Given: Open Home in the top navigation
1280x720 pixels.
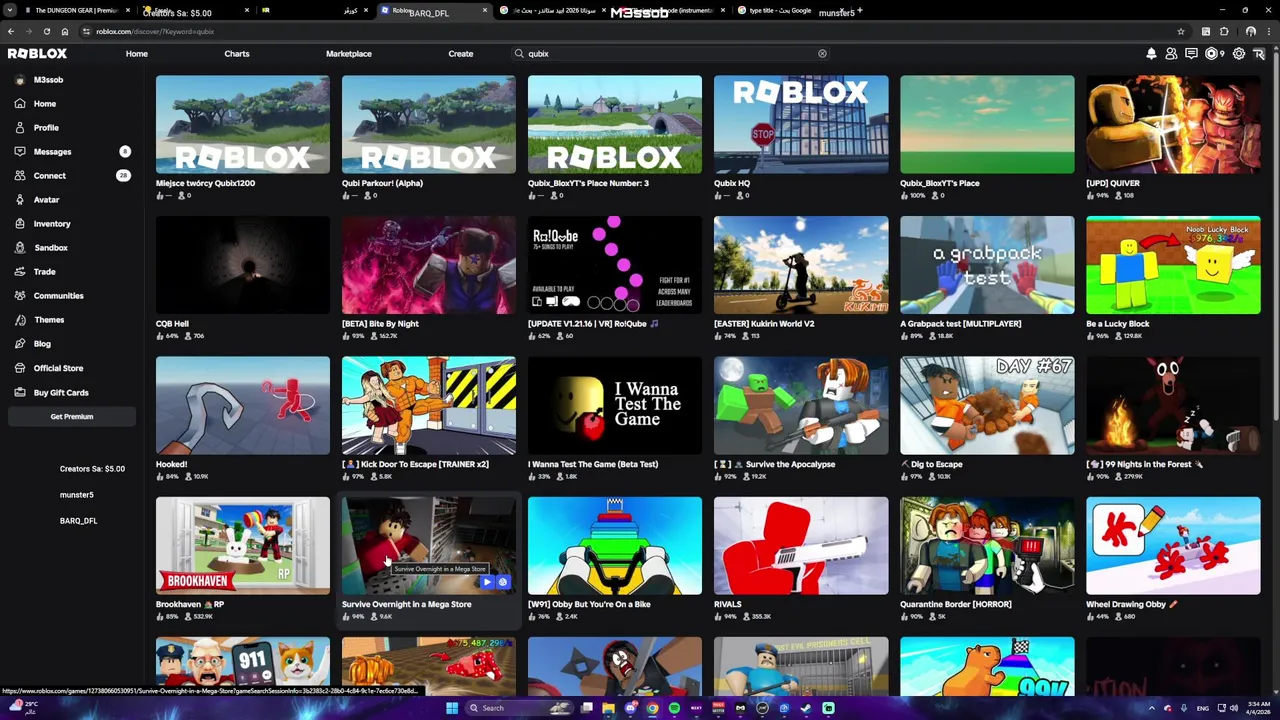Looking at the screenshot, I should tap(137, 54).
